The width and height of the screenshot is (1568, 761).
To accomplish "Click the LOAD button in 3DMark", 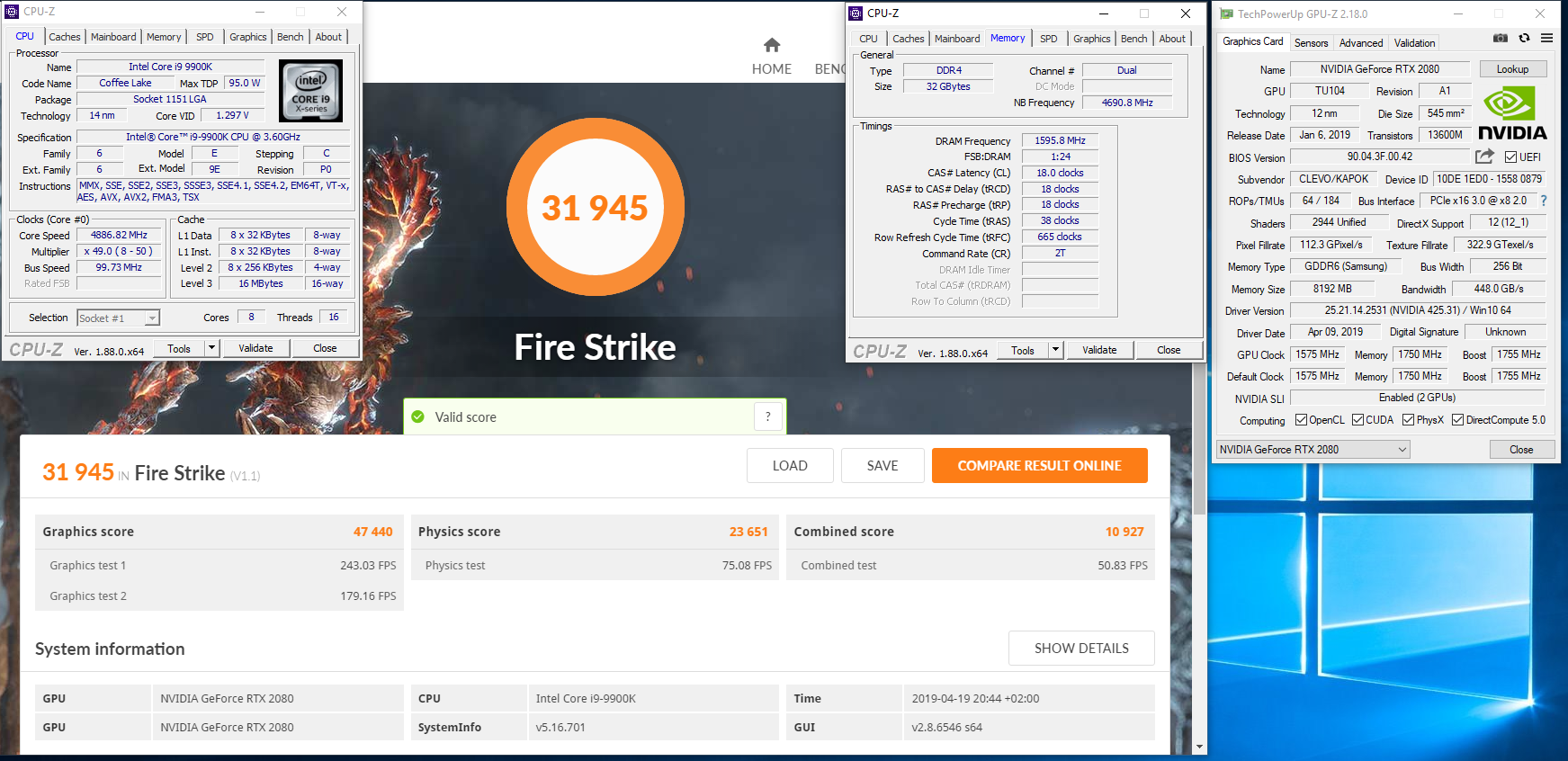I will (x=790, y=465).
